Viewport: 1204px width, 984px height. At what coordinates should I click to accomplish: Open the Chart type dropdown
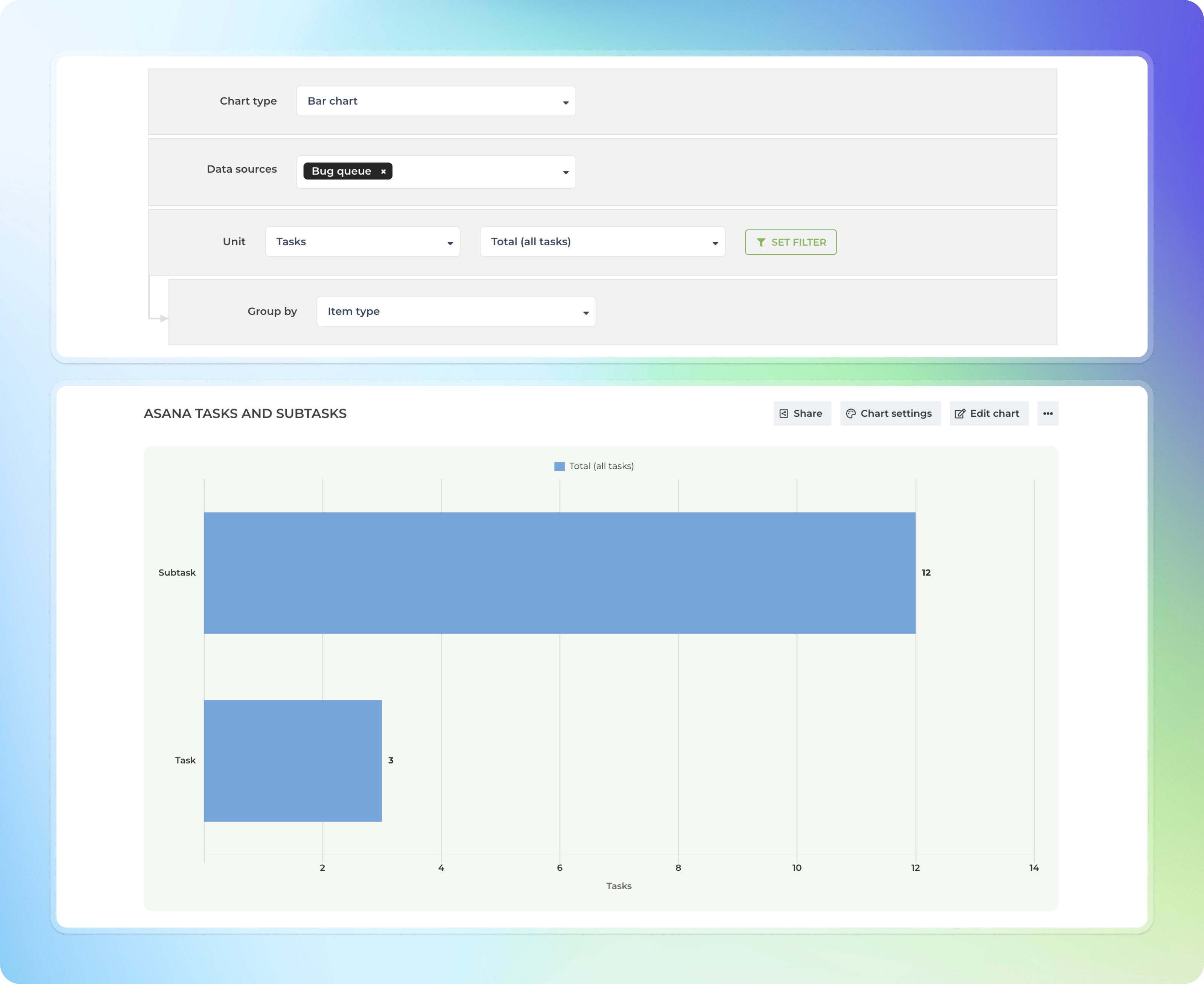tap(435, 102)
